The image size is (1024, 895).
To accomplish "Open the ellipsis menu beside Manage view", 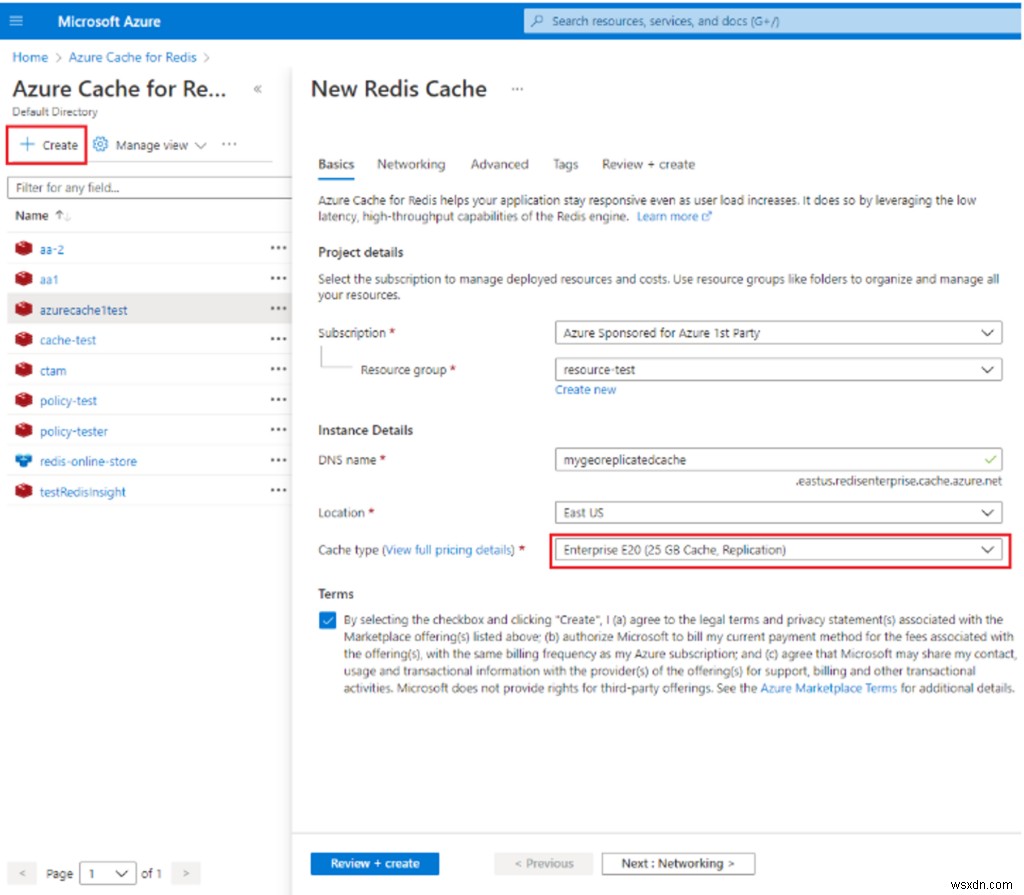I will point(229,144).
